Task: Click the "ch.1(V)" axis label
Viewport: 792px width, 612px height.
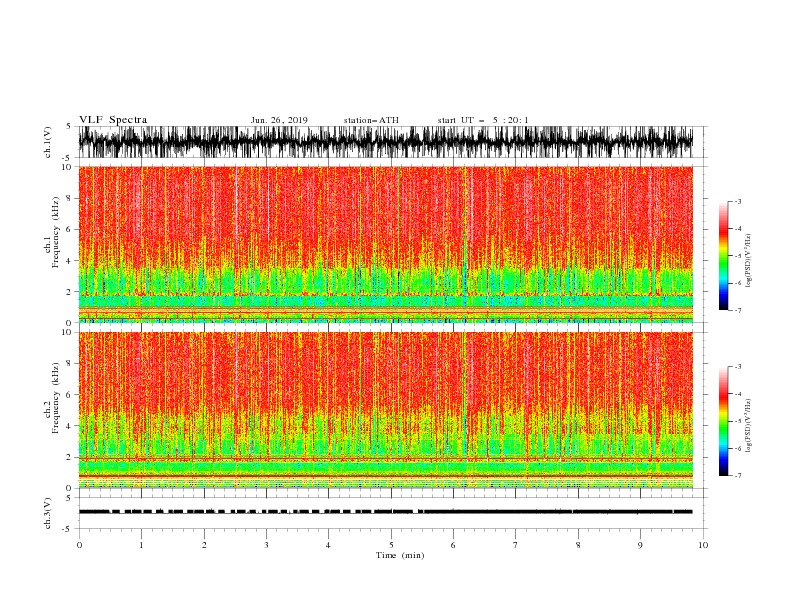Action: pos(48,142)
